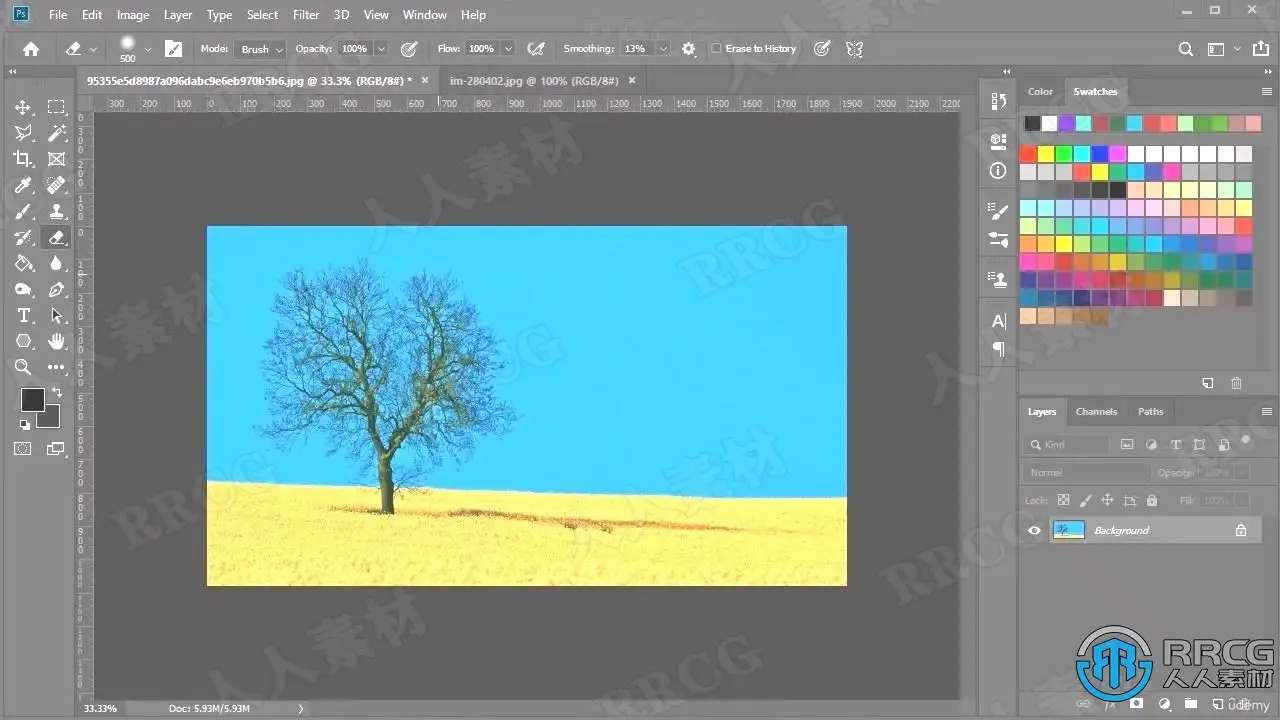This screenshot has width=1280, height=720.
Task: Select the Move tool
Action: pos(23,107)
